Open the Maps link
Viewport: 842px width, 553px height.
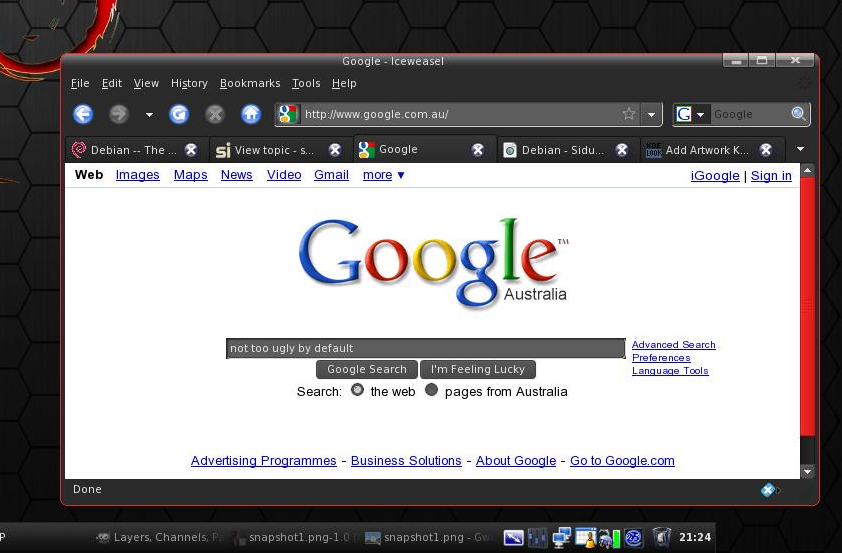pos(191,175)
